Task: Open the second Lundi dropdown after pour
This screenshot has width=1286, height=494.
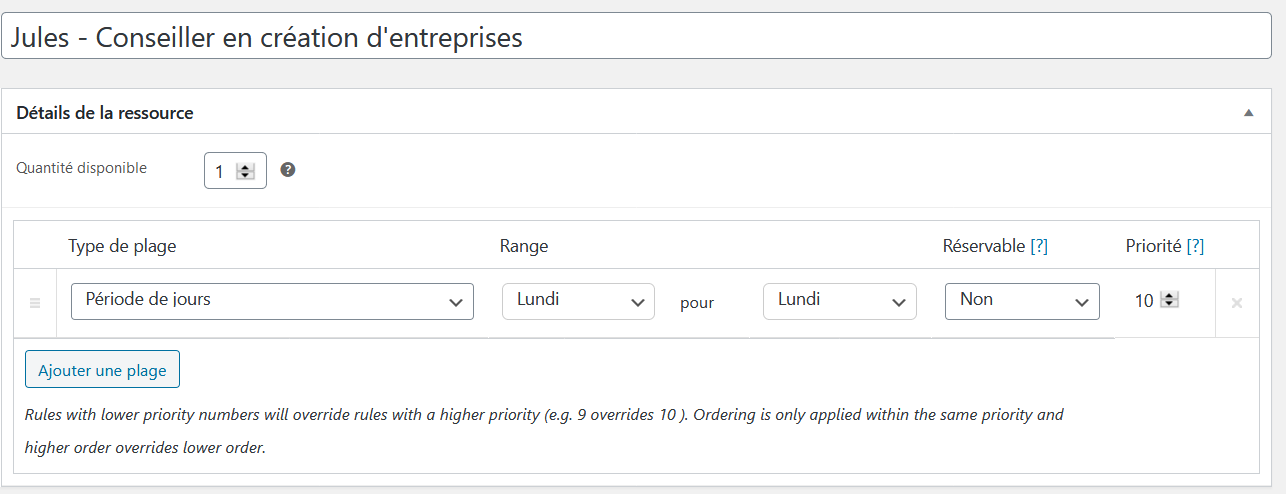Action: point(839,301)
